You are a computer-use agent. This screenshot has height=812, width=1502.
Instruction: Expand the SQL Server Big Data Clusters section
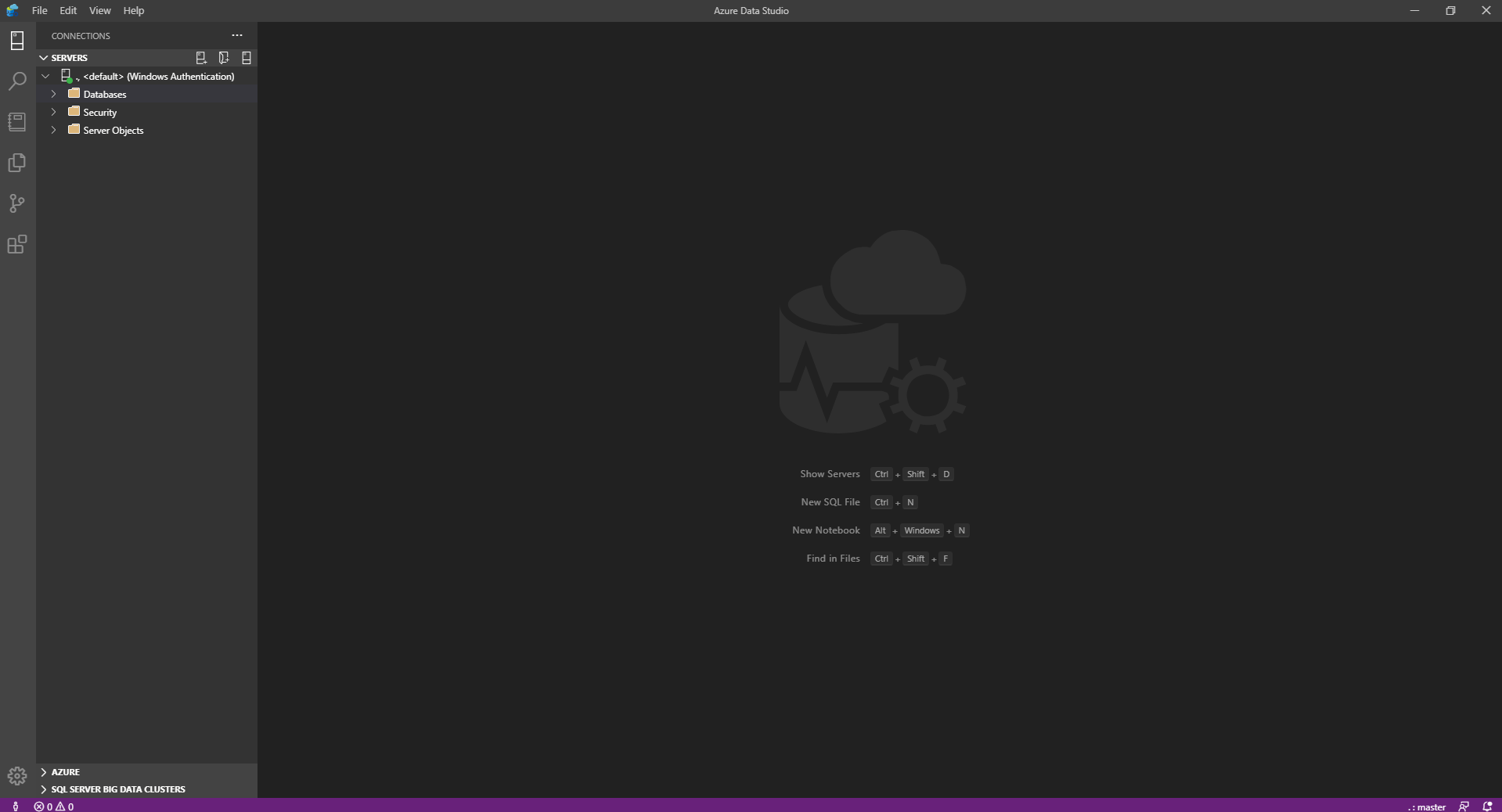tap(44, 789)
